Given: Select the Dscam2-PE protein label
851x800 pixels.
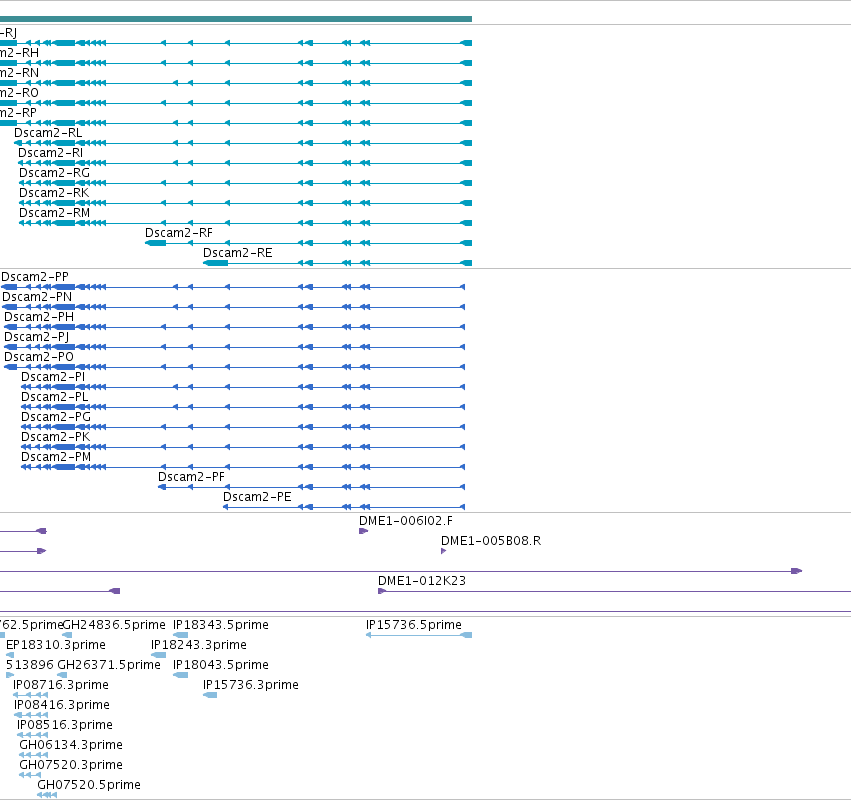Looking at the screenshot, I should (257, 498).
